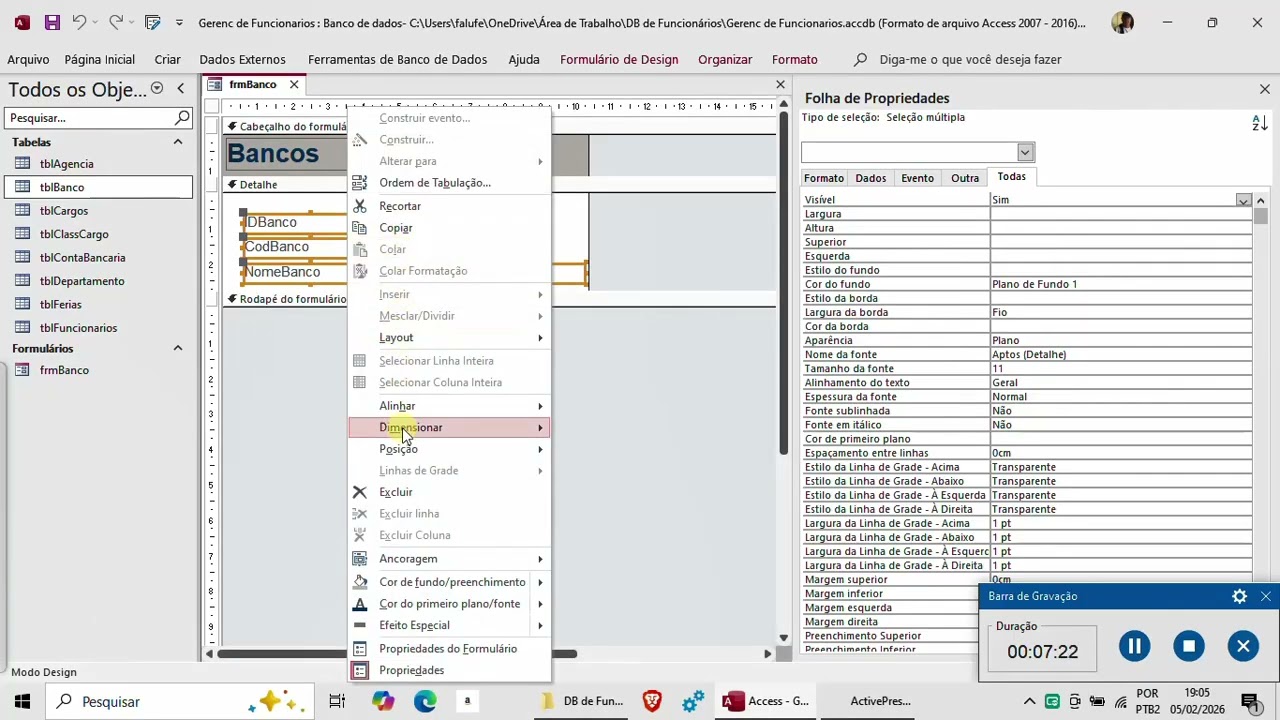Click the Windows taskbar Pesquisar box
1280x720 pixels.
tap(180, 701)
